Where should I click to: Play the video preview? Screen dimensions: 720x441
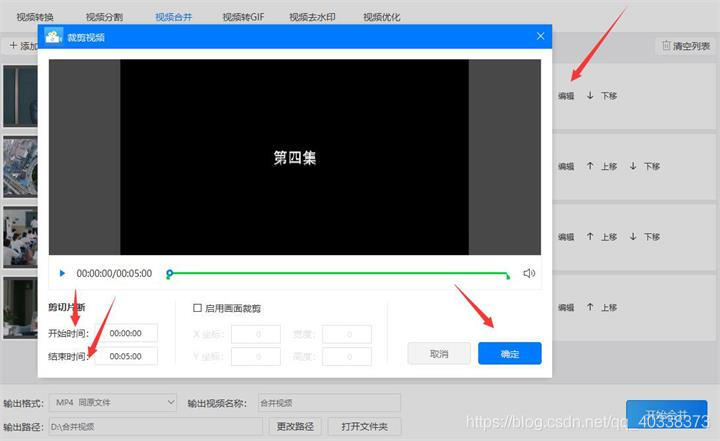[62, 273]
